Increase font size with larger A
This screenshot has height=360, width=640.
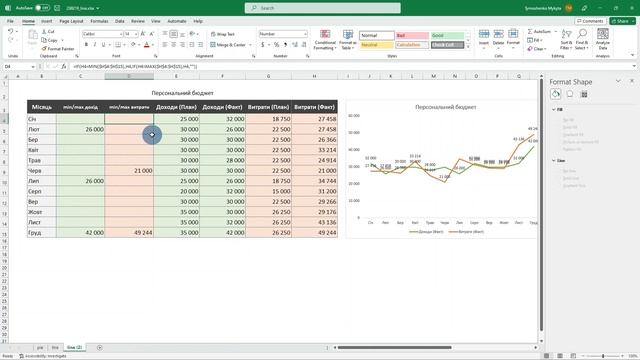tap(143, 34)
